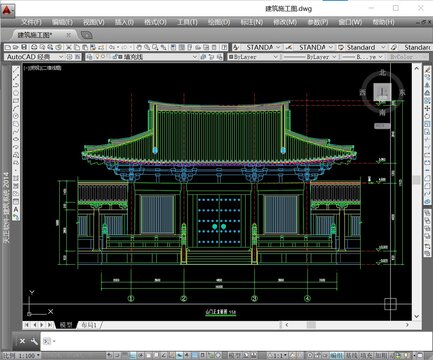The image size is (433, 360).
Task: Open the Properties palette icon
Action: click(x=173, y=47)
